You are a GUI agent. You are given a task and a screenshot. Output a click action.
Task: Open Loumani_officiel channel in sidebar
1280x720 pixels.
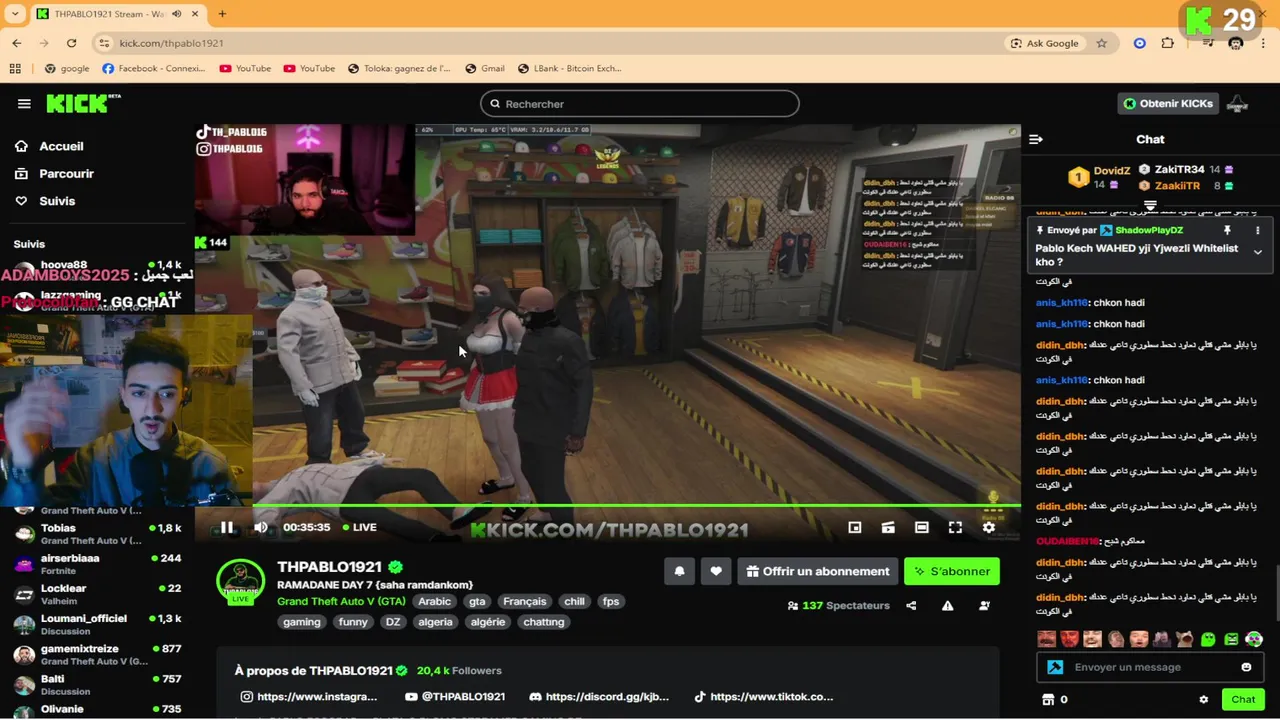click(96, 624)
